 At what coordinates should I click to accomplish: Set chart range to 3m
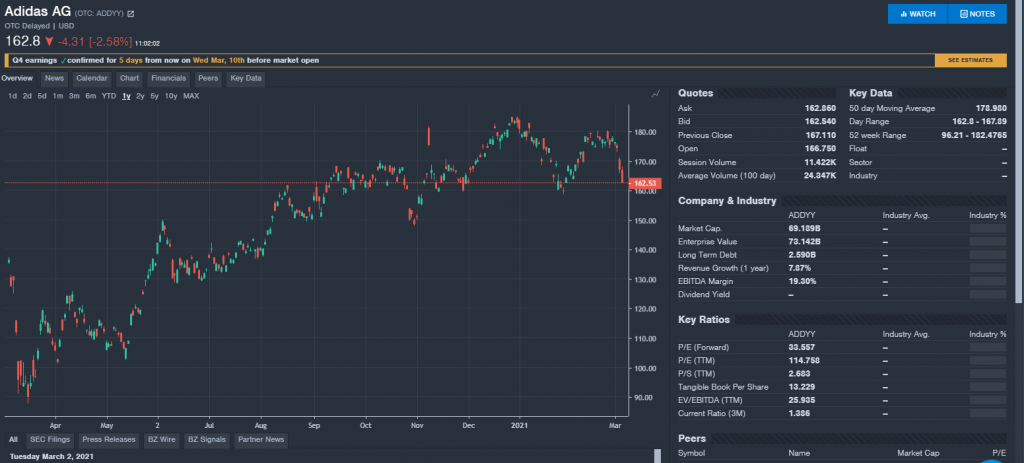pyautogui.click(x=74, y=96)
